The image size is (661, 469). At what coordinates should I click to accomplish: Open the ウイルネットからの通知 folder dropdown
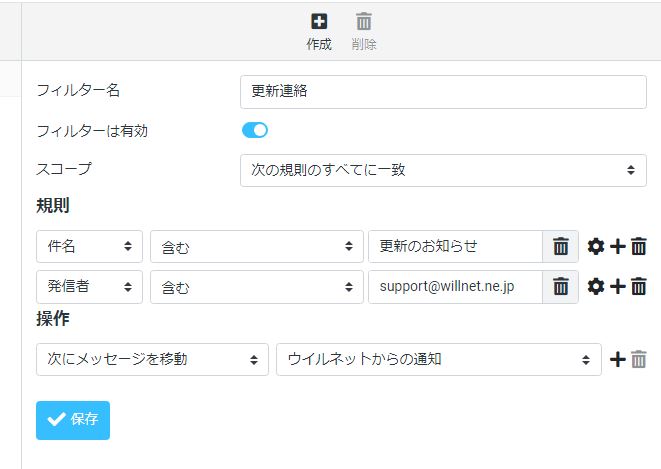438,359
